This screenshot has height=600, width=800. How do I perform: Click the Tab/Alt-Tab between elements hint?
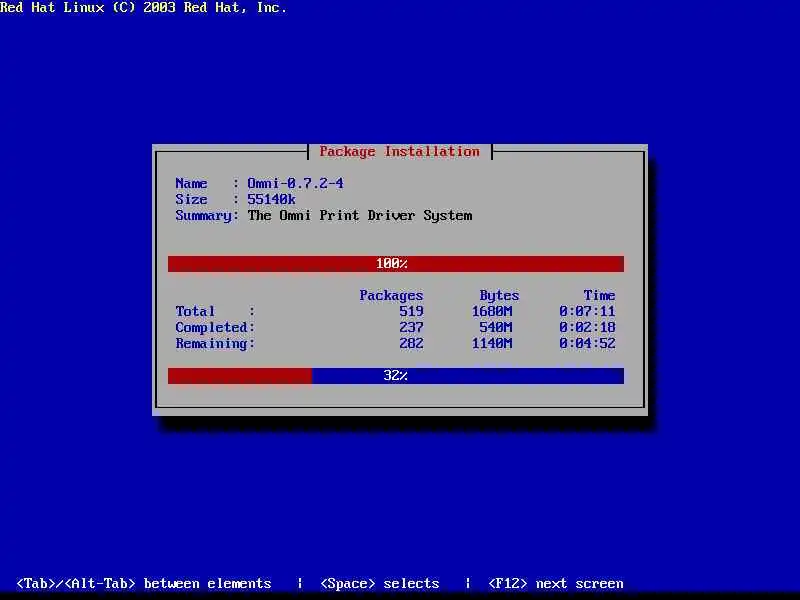point(144,584)
